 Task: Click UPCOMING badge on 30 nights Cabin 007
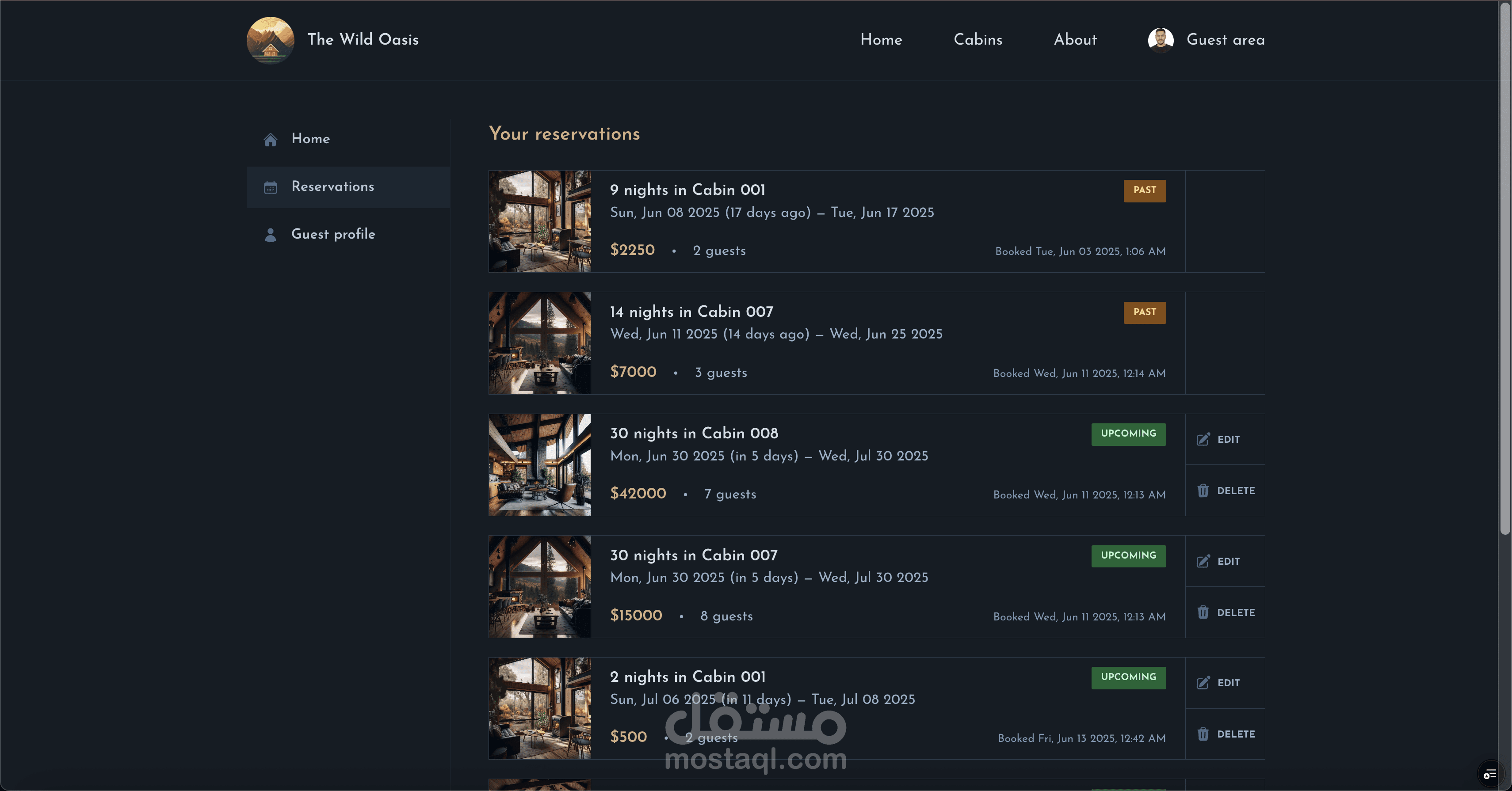1128,556
